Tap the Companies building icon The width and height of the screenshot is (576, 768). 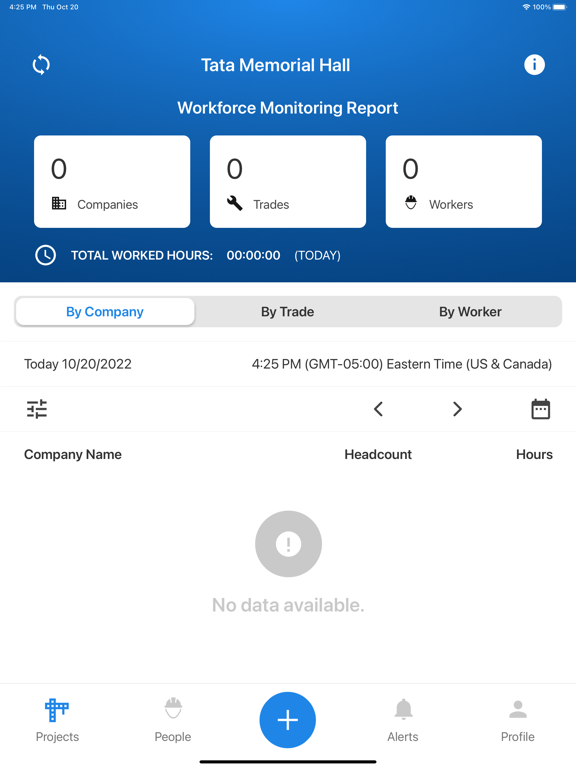59,203
